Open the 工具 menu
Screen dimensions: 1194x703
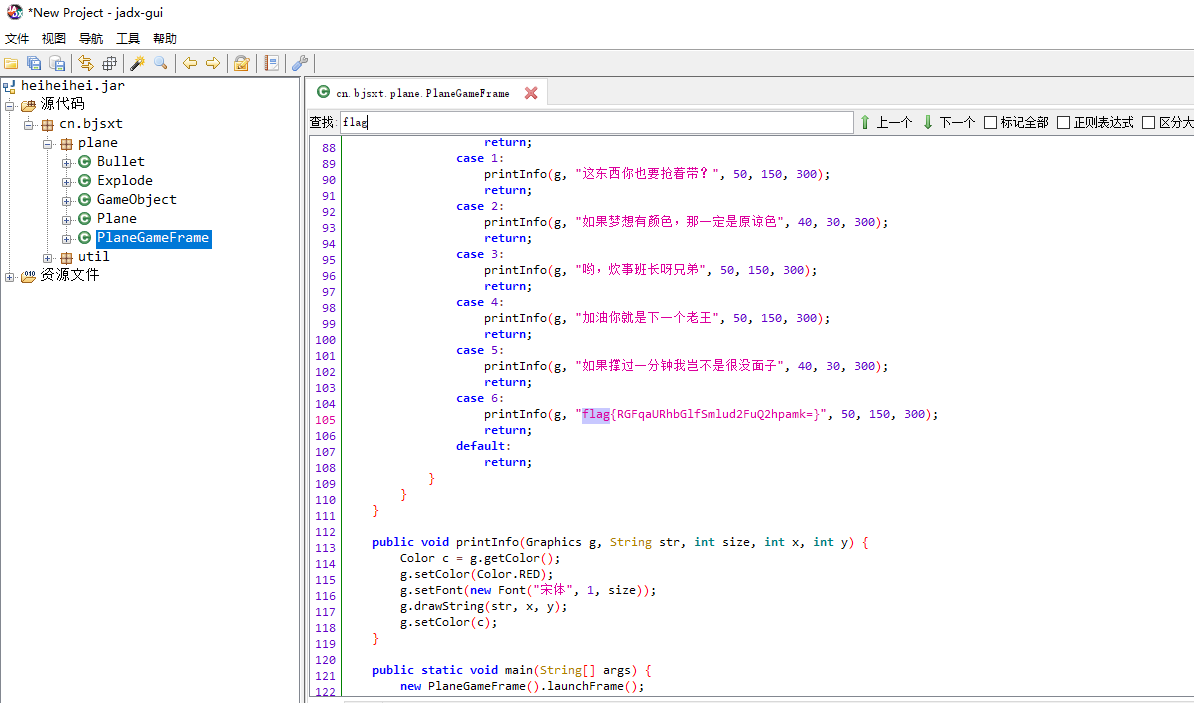click(128, 38)
